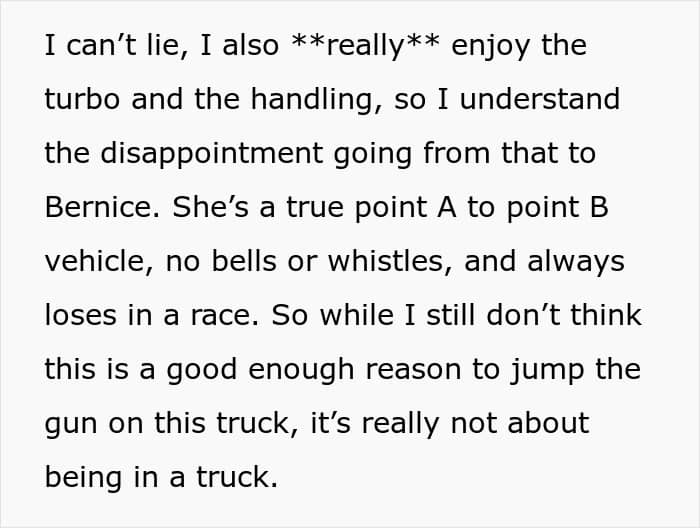Select the word "bells"

click(x=244, y=261)
